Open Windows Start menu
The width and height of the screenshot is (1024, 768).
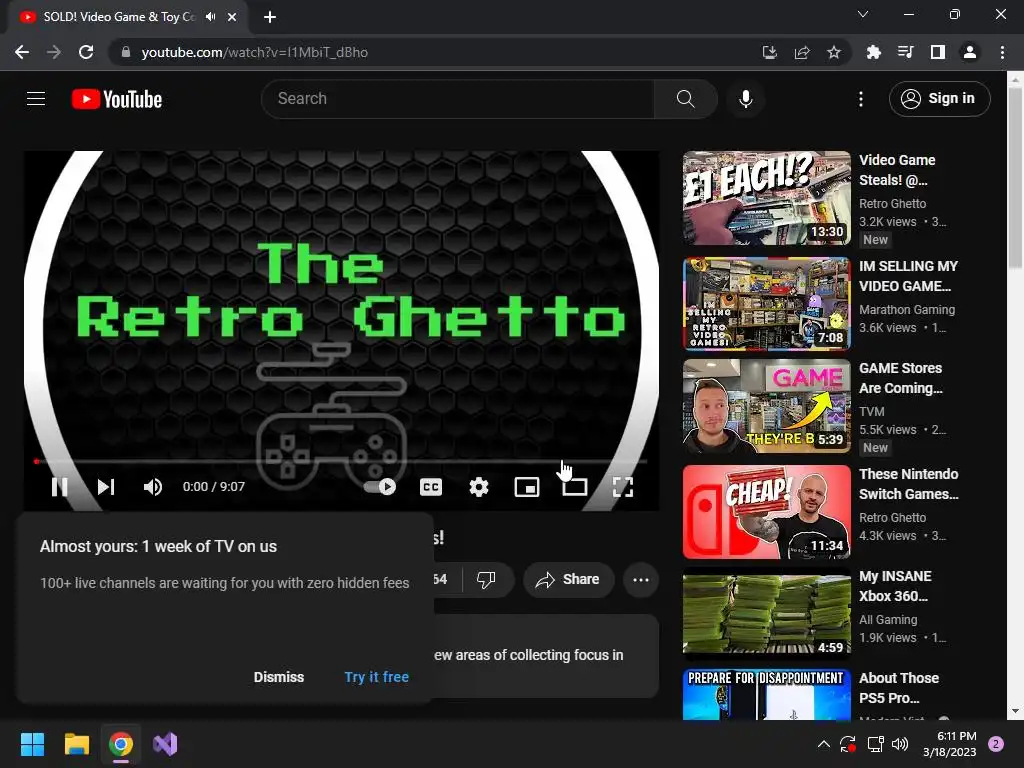coord(32,744)
